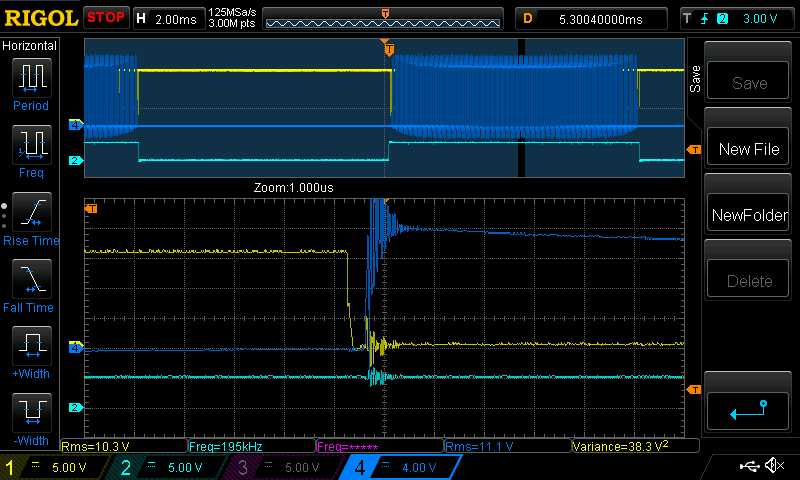Pick the -Width measurement icon

point(30,414)
